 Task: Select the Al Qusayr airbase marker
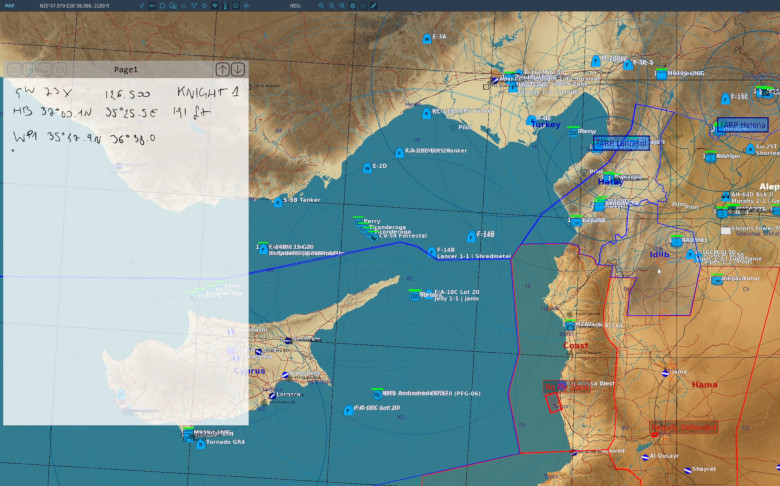point(647,456)
